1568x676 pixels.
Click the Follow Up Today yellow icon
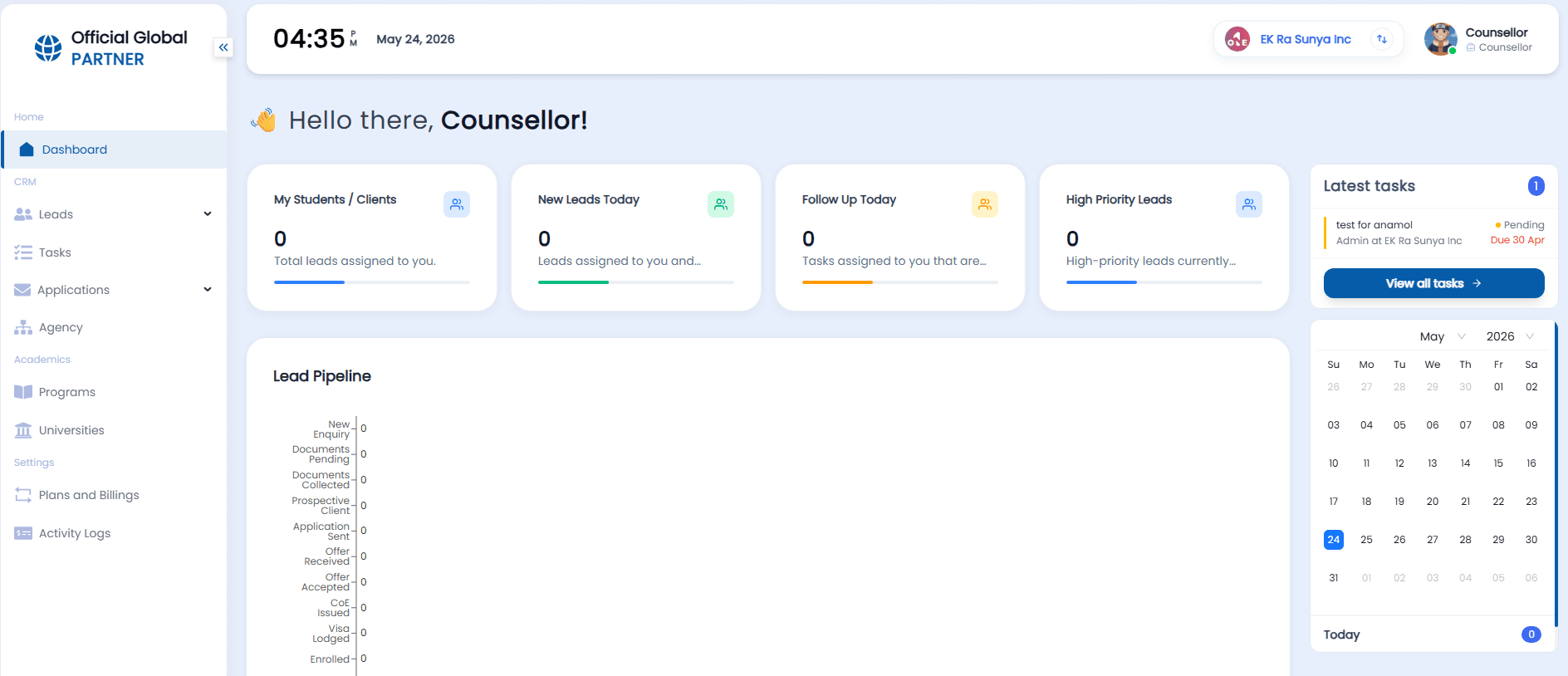(x=985, y=204)
